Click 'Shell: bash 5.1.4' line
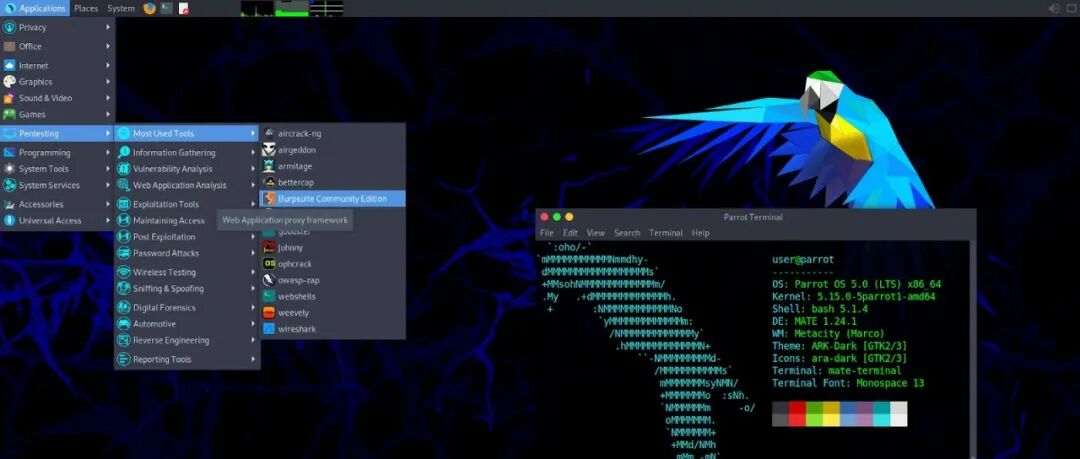Screen dimensions: 1080x459 (x=820, y=309)
